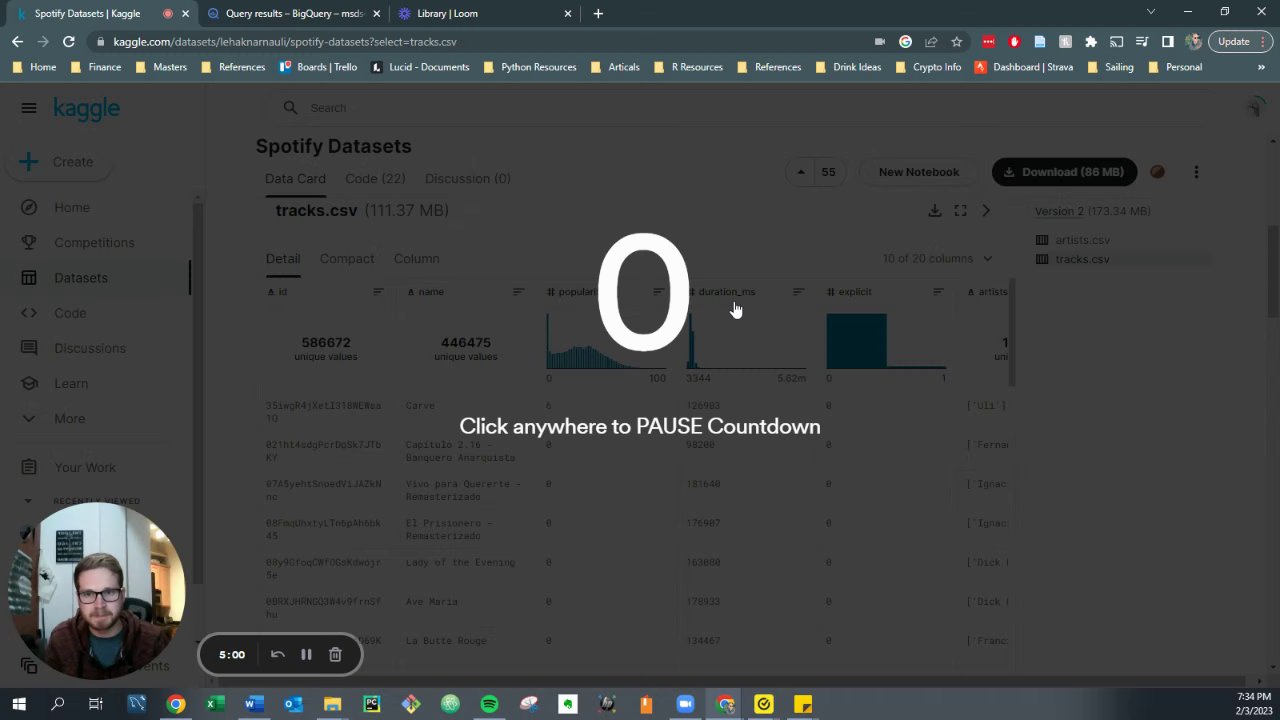This screenshot has width=1280, height=720.
Task: Delete the Loom recording
Action: click(x=335, y=655)
